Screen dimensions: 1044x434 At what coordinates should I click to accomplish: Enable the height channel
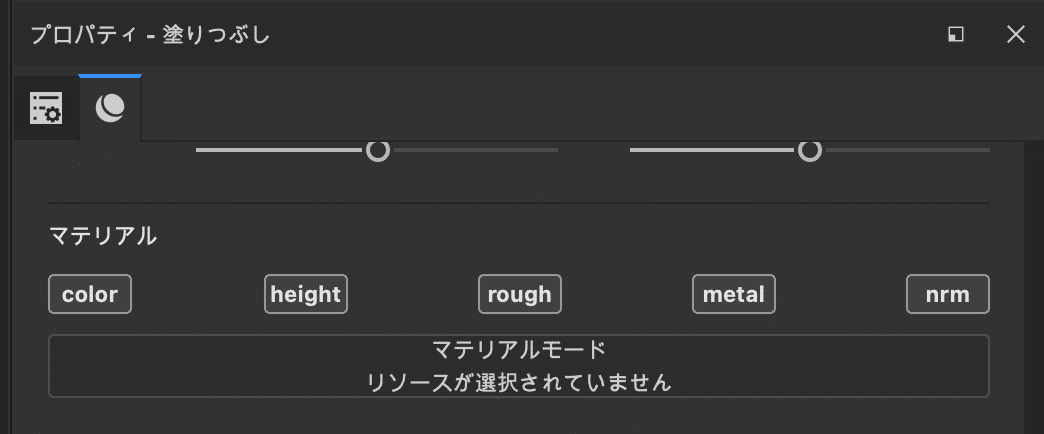tap(306, 294)
